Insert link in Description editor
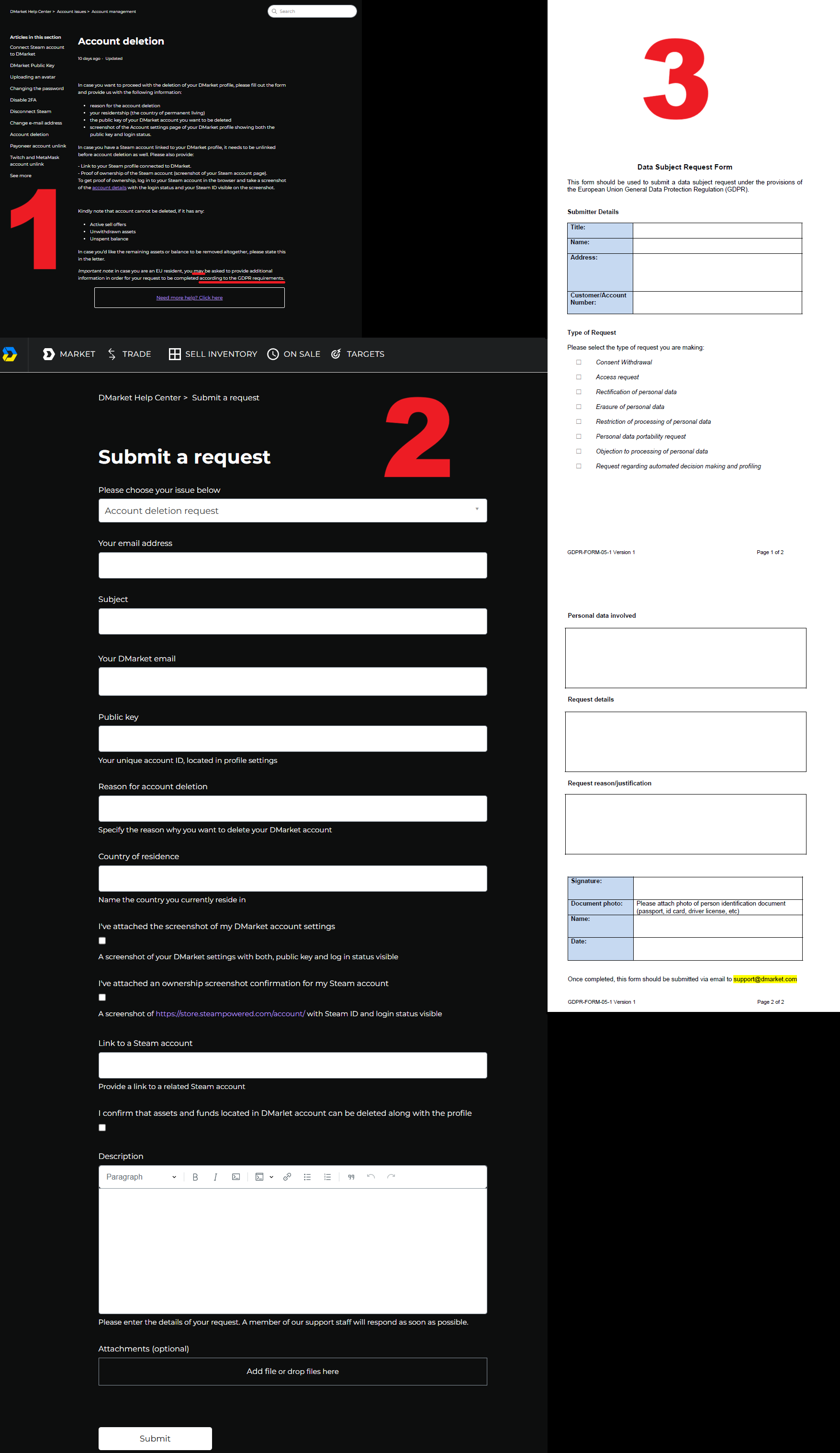Viewport: 840px width, 1453px height. tap(287, 1177)
